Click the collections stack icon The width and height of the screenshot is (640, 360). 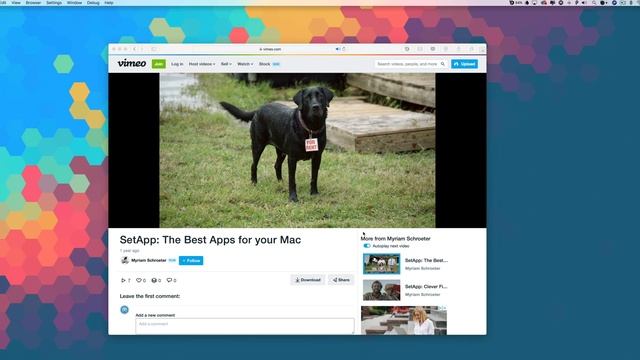point(154,280)
